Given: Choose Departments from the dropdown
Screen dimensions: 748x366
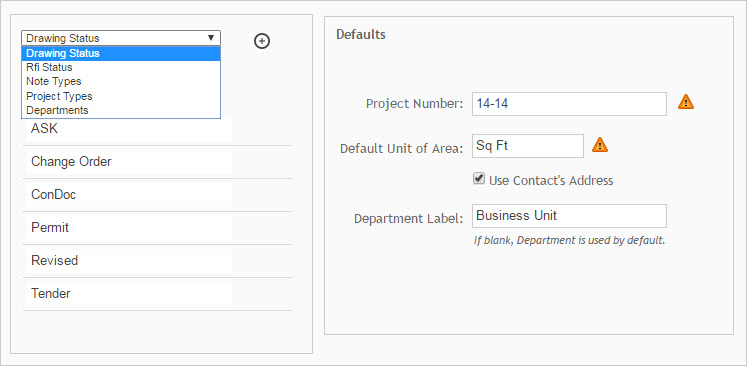Looking at the screenshot, I should pyautogui.click(x=121, y=110).
